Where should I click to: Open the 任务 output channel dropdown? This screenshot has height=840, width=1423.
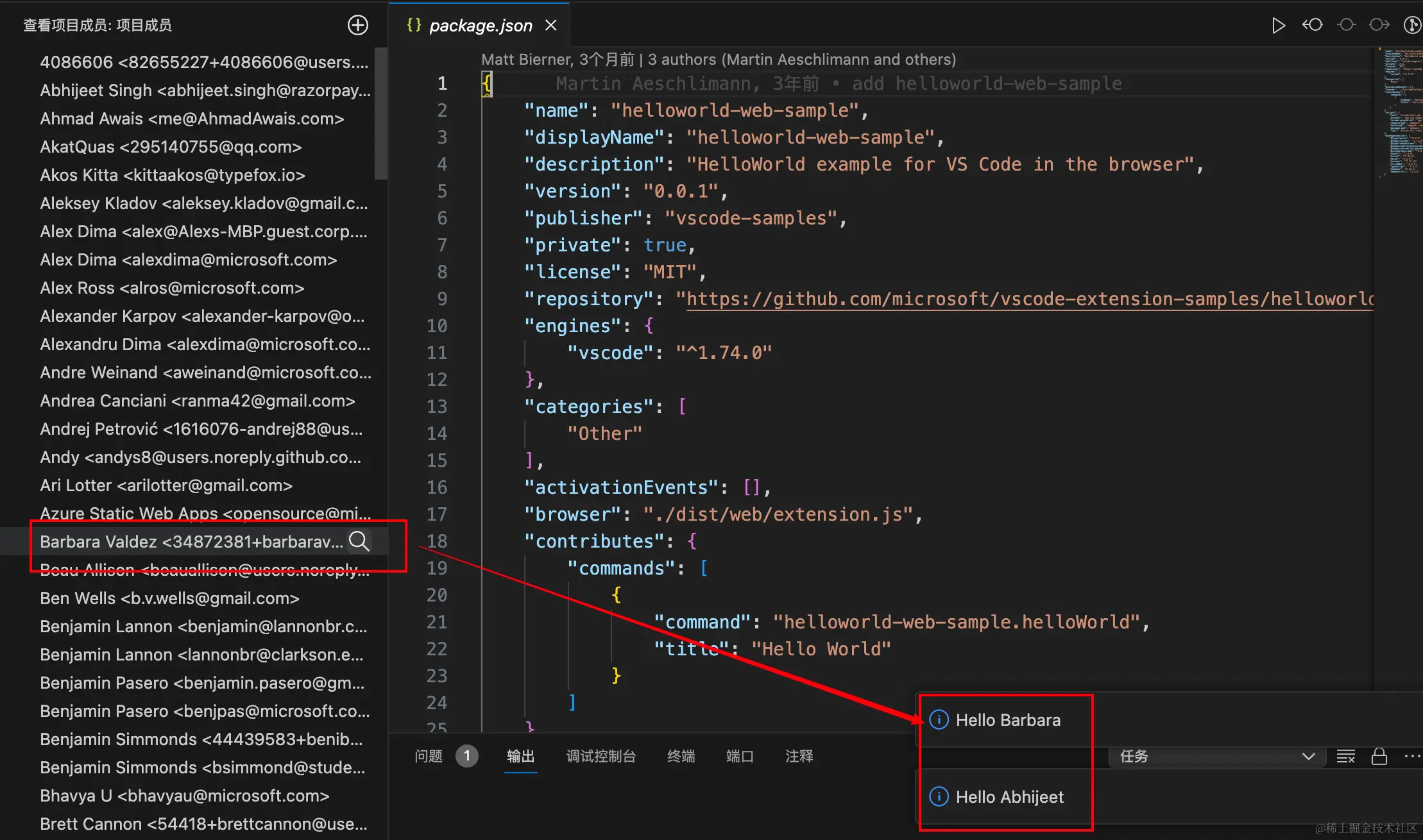click(x=1213, y=757)
